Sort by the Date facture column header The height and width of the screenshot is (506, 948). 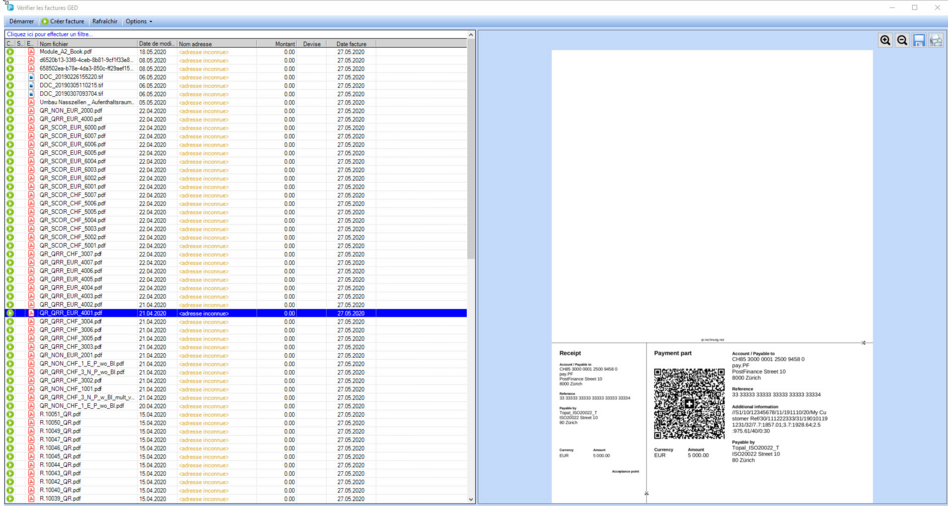click(351, 44)
